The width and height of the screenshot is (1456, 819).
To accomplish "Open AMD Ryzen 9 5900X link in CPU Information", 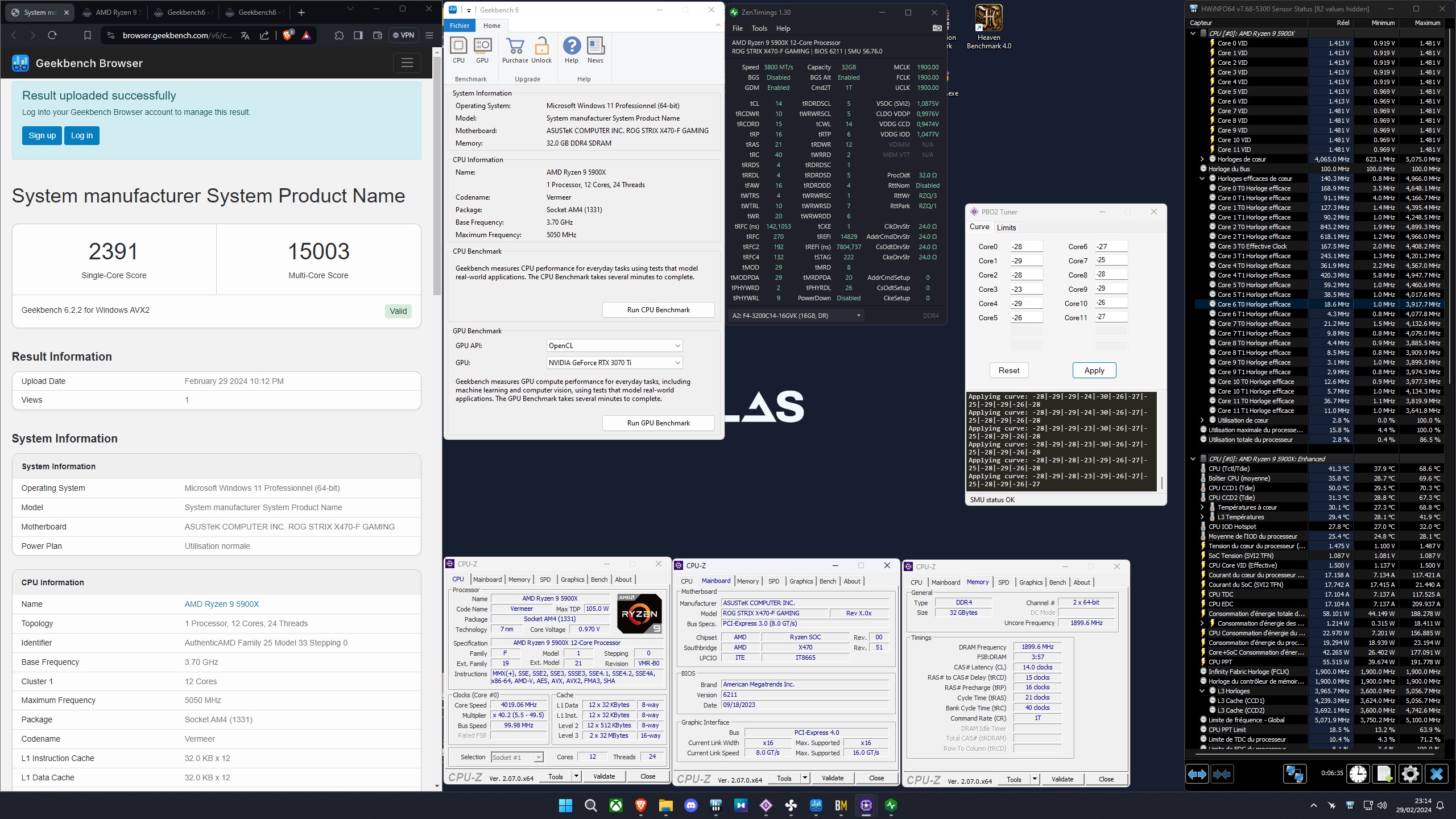I will pyautogui.click(x=222, y=604).
